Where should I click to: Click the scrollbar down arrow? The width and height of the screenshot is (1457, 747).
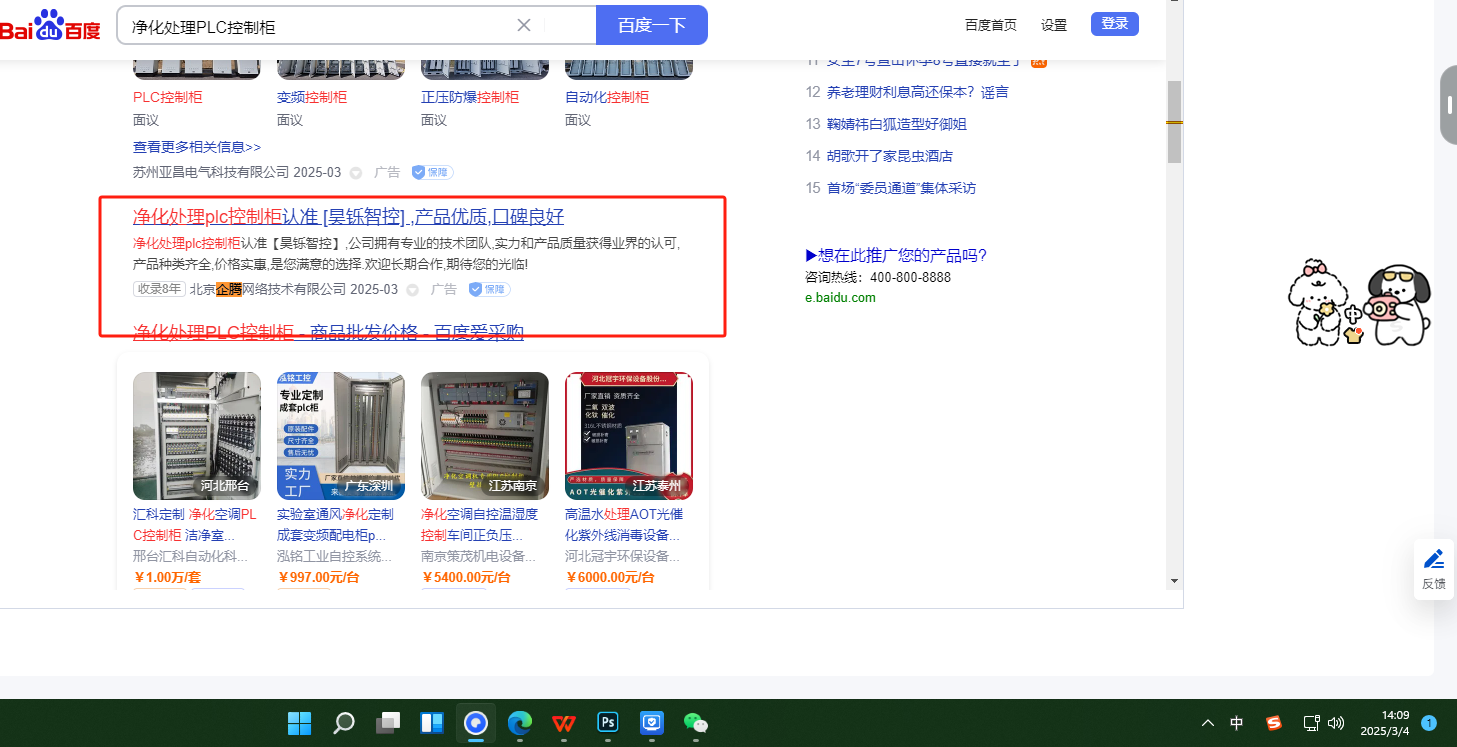point(1175,581)
